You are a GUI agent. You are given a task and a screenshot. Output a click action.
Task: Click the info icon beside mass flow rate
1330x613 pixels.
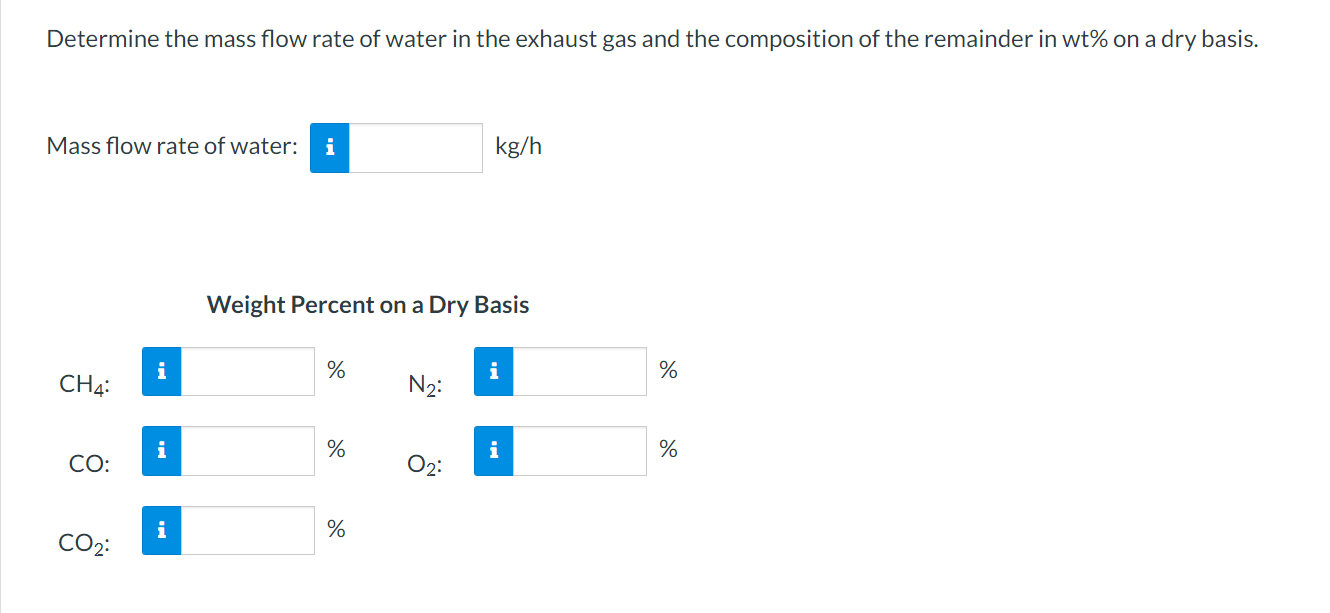point(330,148)
